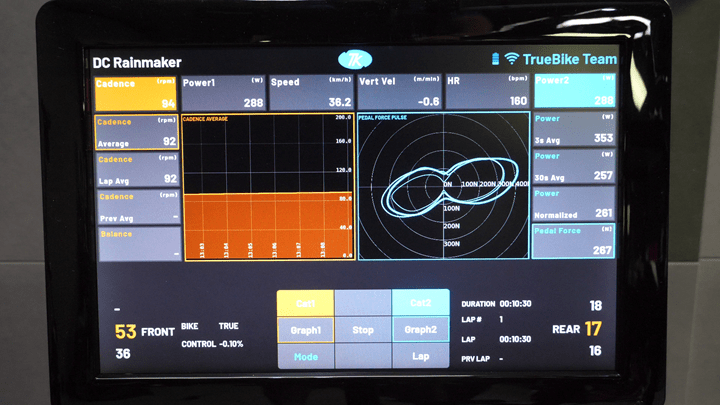Tap the Wi-Fi signal icon
720x405 pixels.
click(511, 58)
